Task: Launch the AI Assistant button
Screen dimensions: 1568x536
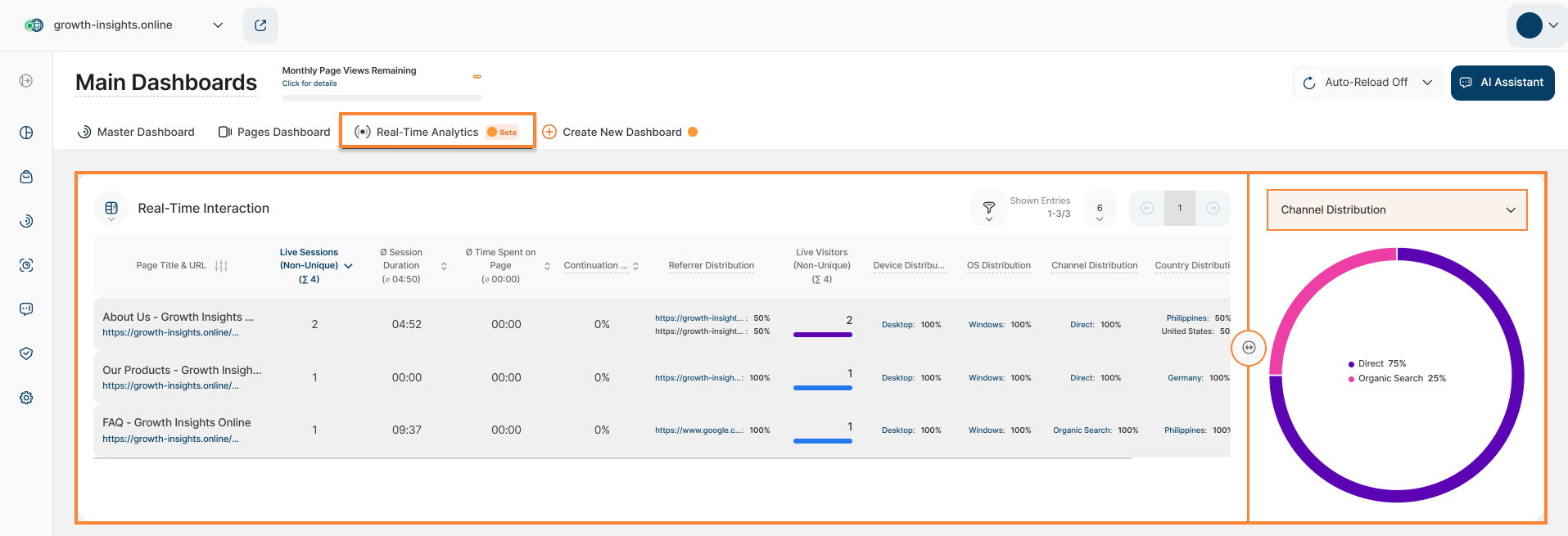Action: click(x=1502, y=83)
